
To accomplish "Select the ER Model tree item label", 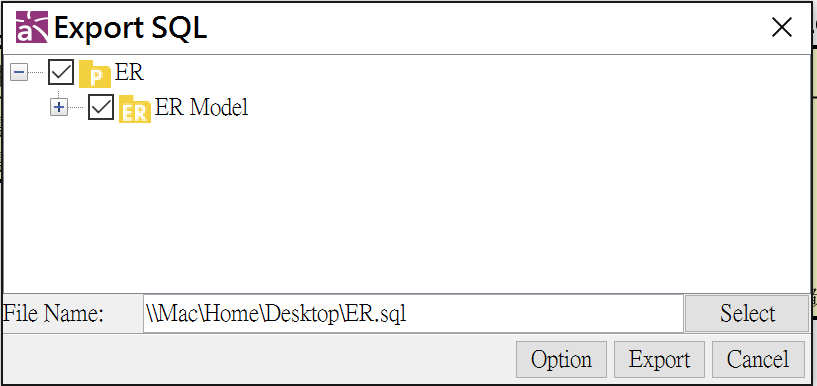I will click(202, 108).
